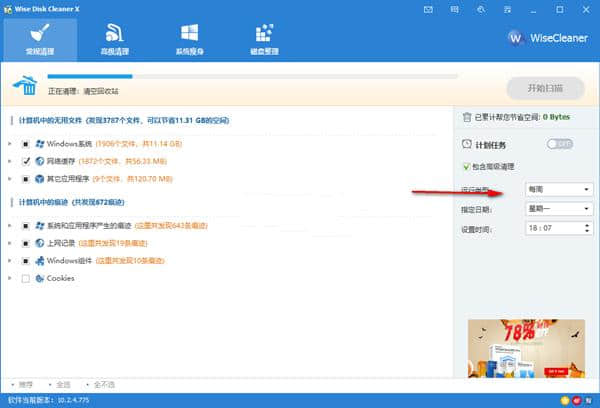The image size is (600, 408).
Task: Uncheck the 网络缓存 checkbox
Action: click(25, 159)
